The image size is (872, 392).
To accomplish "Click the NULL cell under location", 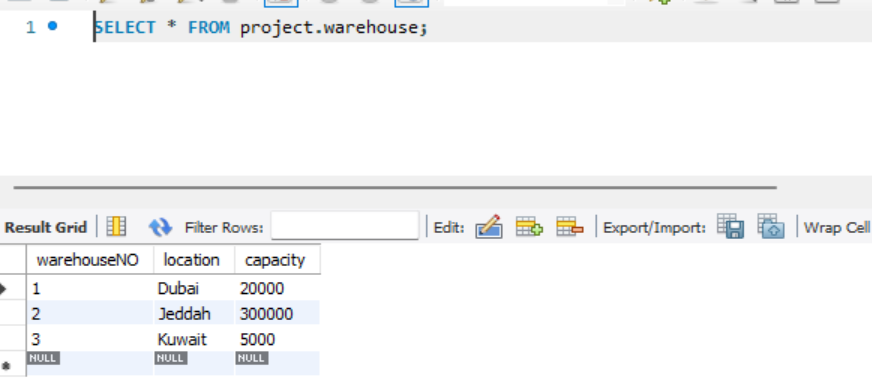I will pos(194,363).
